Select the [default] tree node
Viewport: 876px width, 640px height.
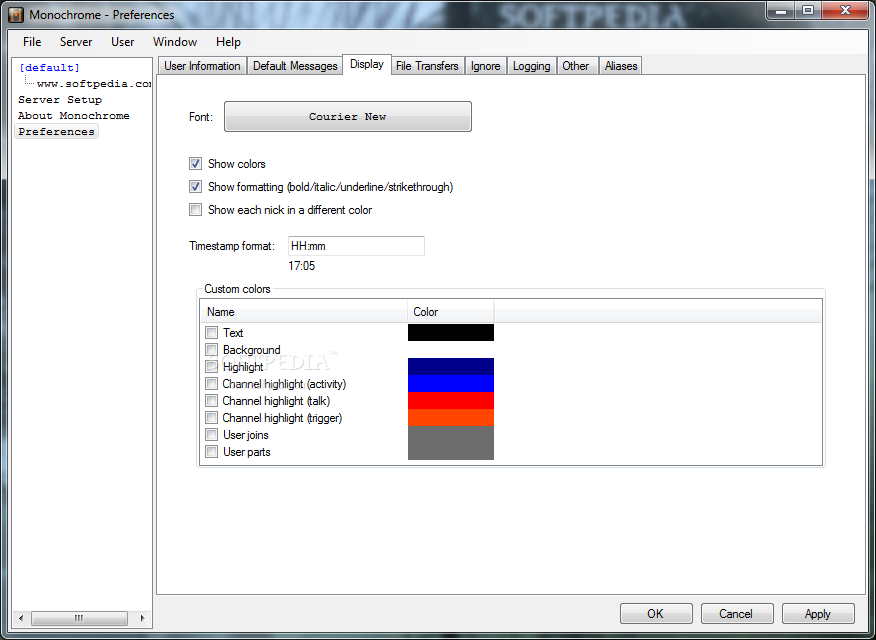coord(49,68)
